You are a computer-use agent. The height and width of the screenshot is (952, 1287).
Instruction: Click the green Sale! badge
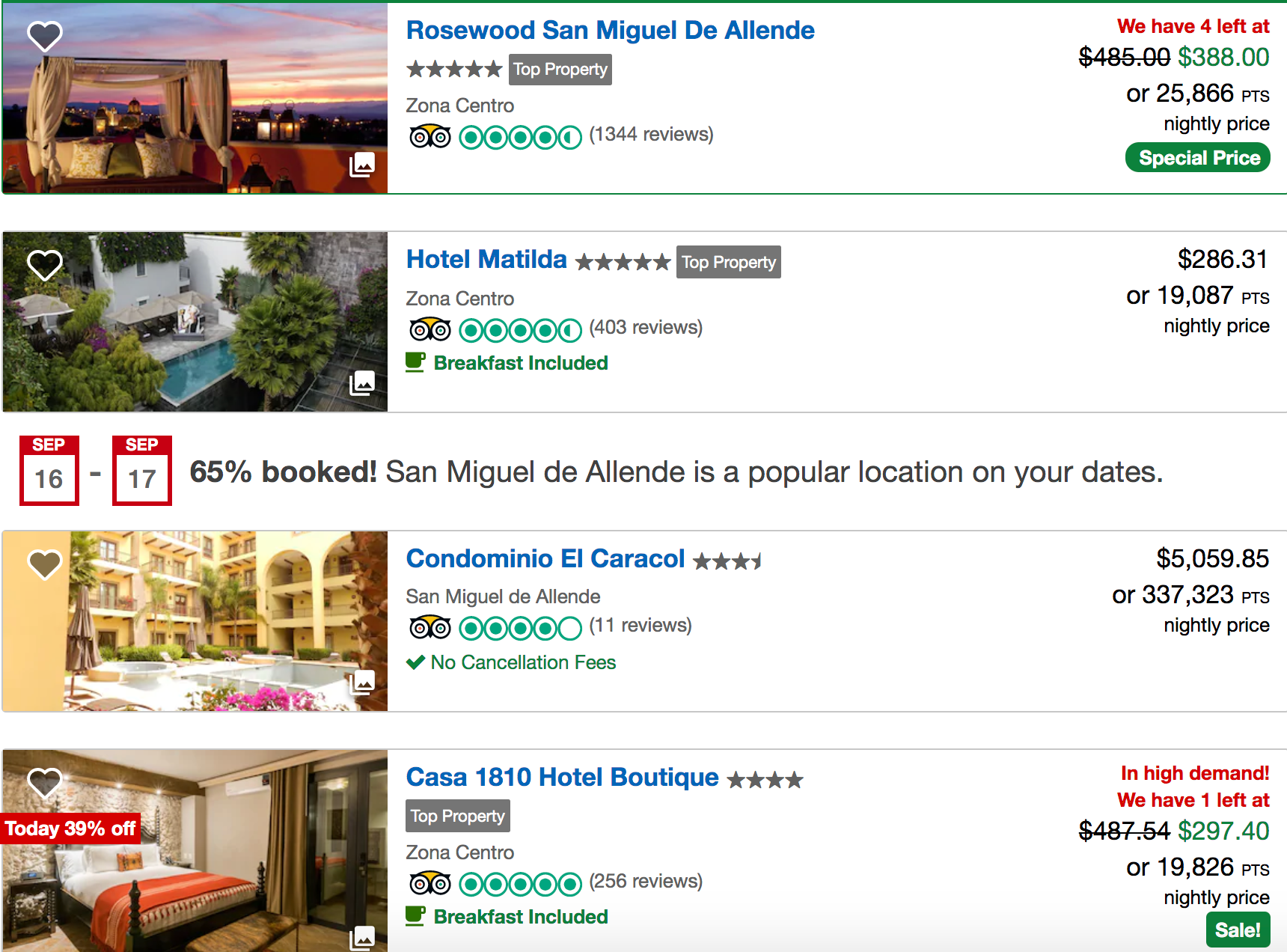coord(1238,930)
